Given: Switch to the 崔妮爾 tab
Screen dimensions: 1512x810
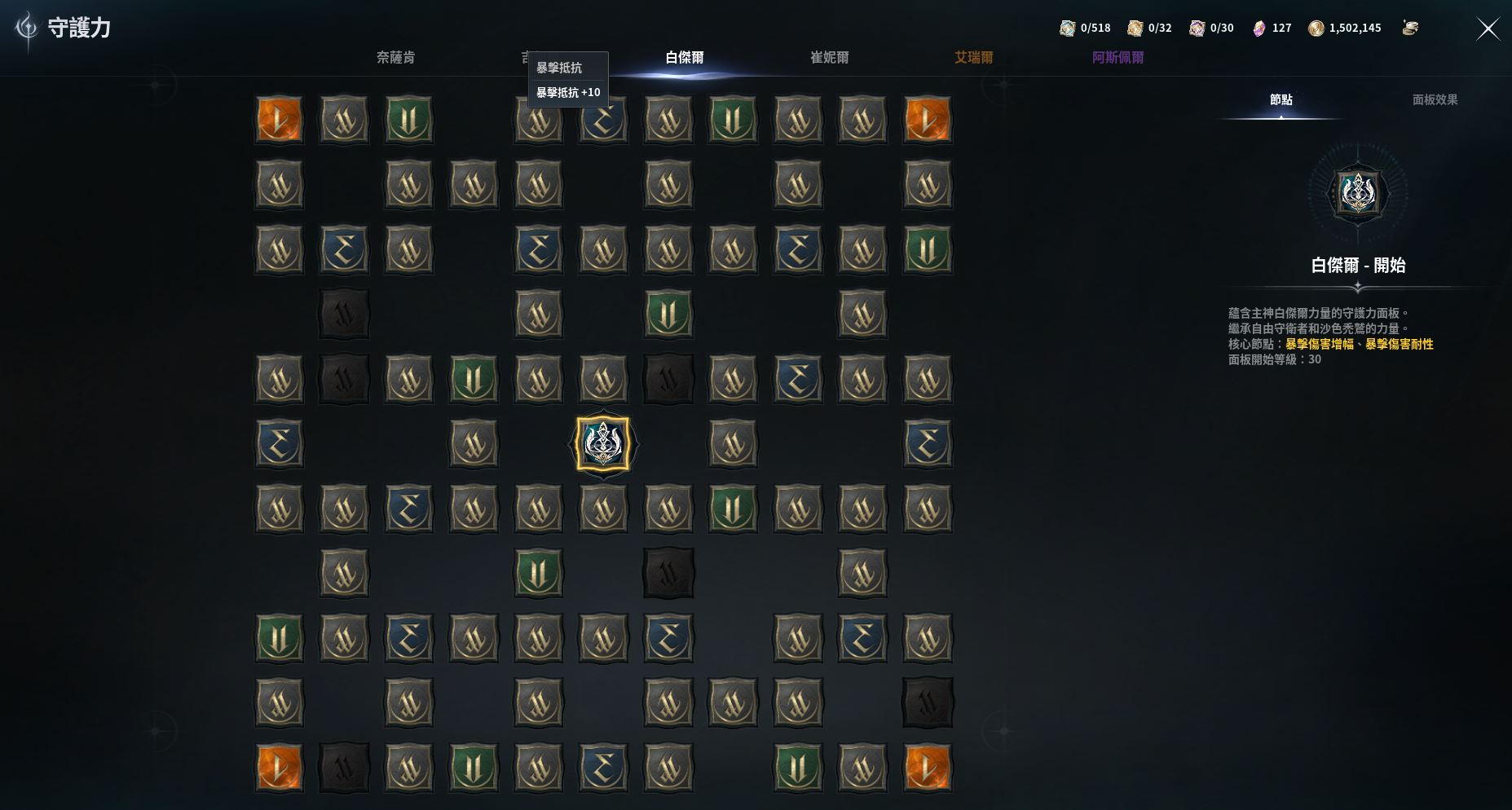Looking at the screenshot, I should pos(829,57).
